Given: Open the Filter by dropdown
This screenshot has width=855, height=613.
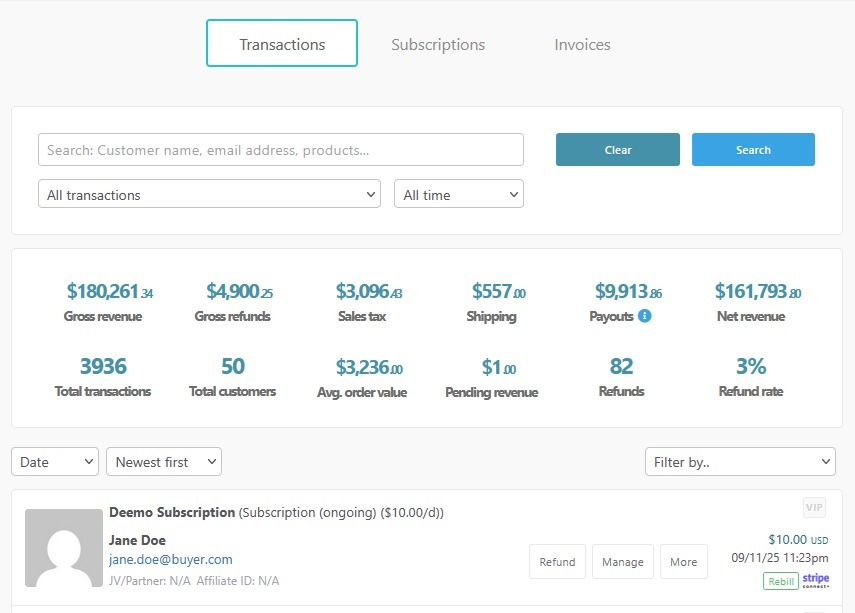Looking at the screenshot, I should [740, 462].
